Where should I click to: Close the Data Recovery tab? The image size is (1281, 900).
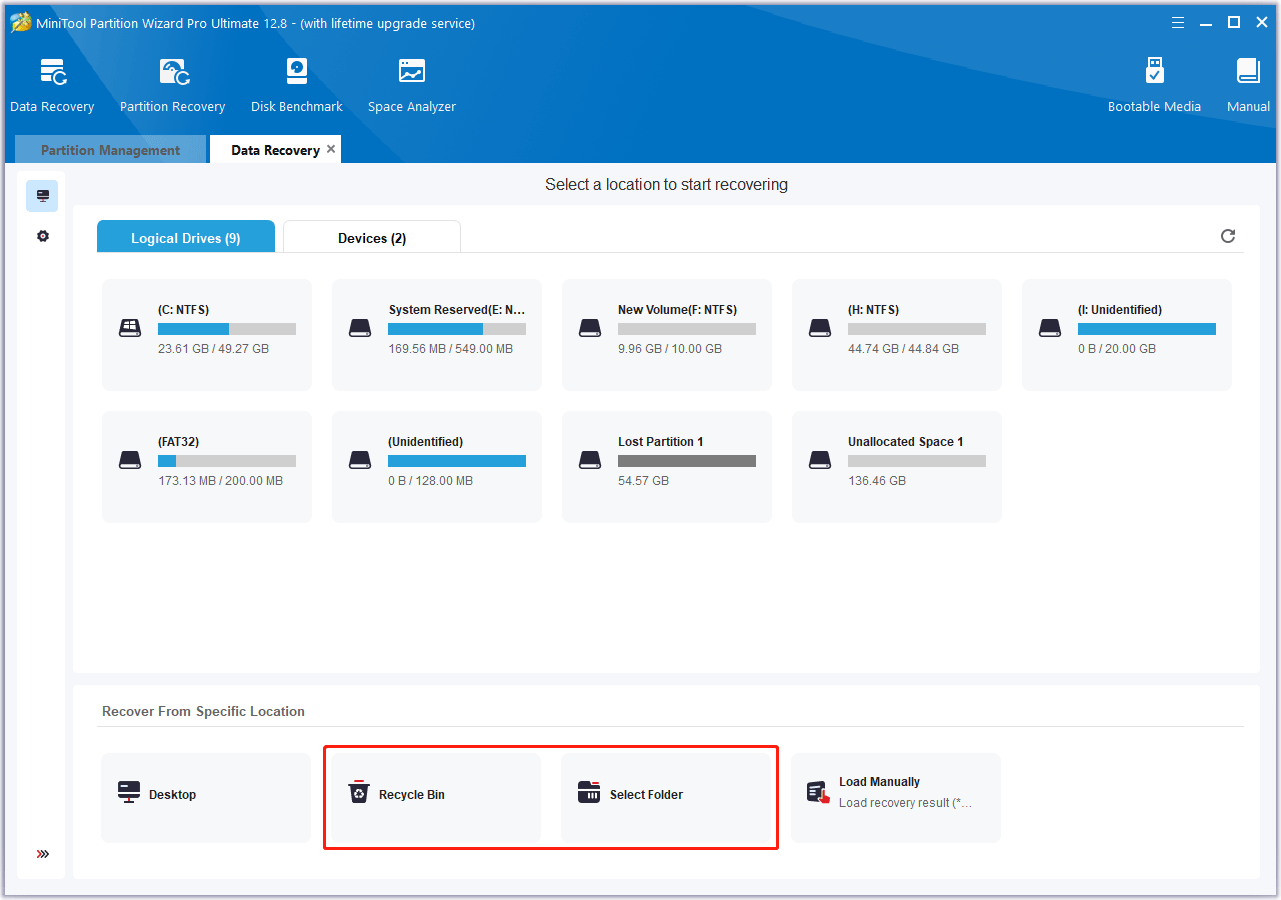331,148
